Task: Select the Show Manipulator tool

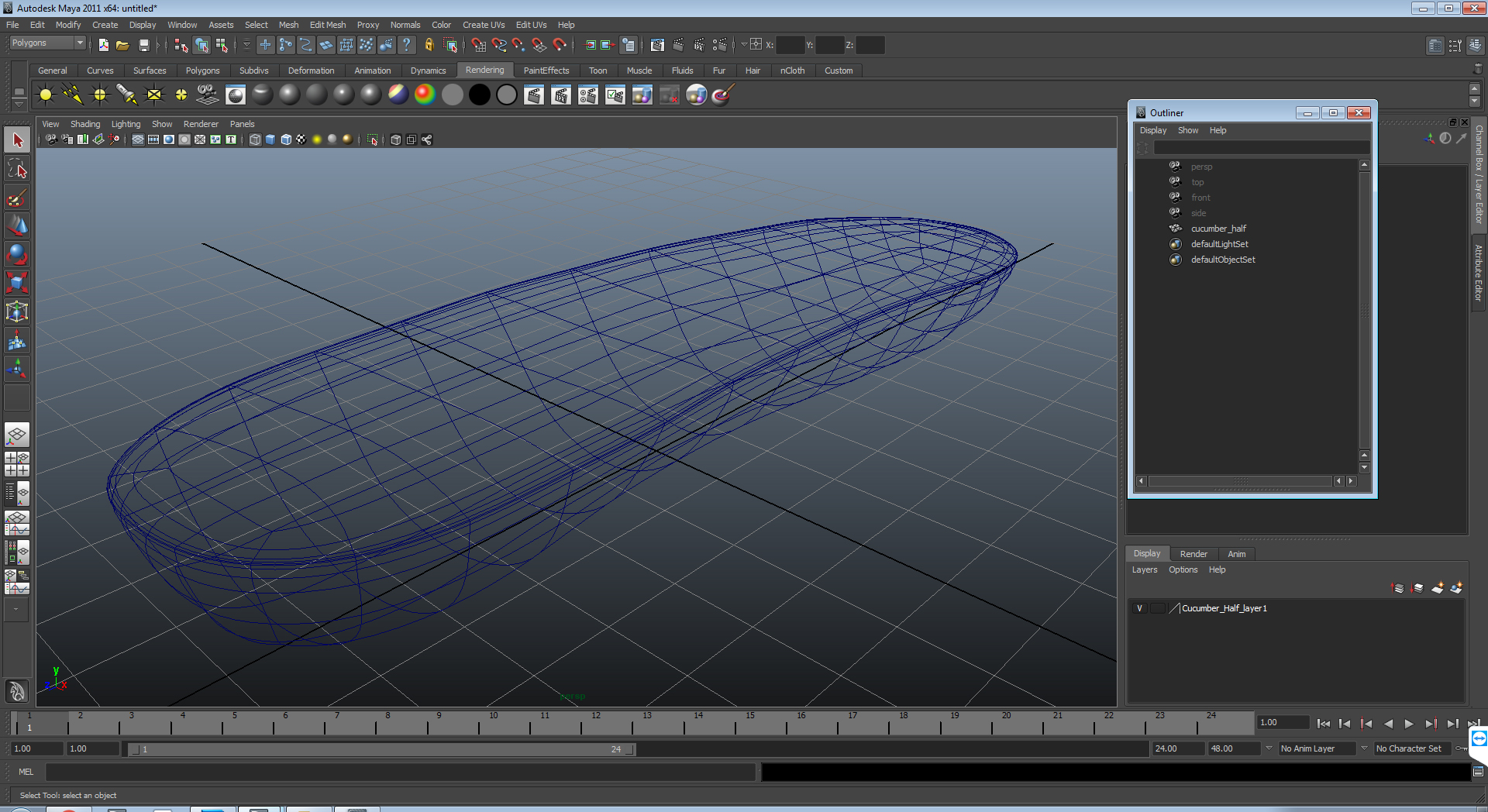Action: [17, 369]
